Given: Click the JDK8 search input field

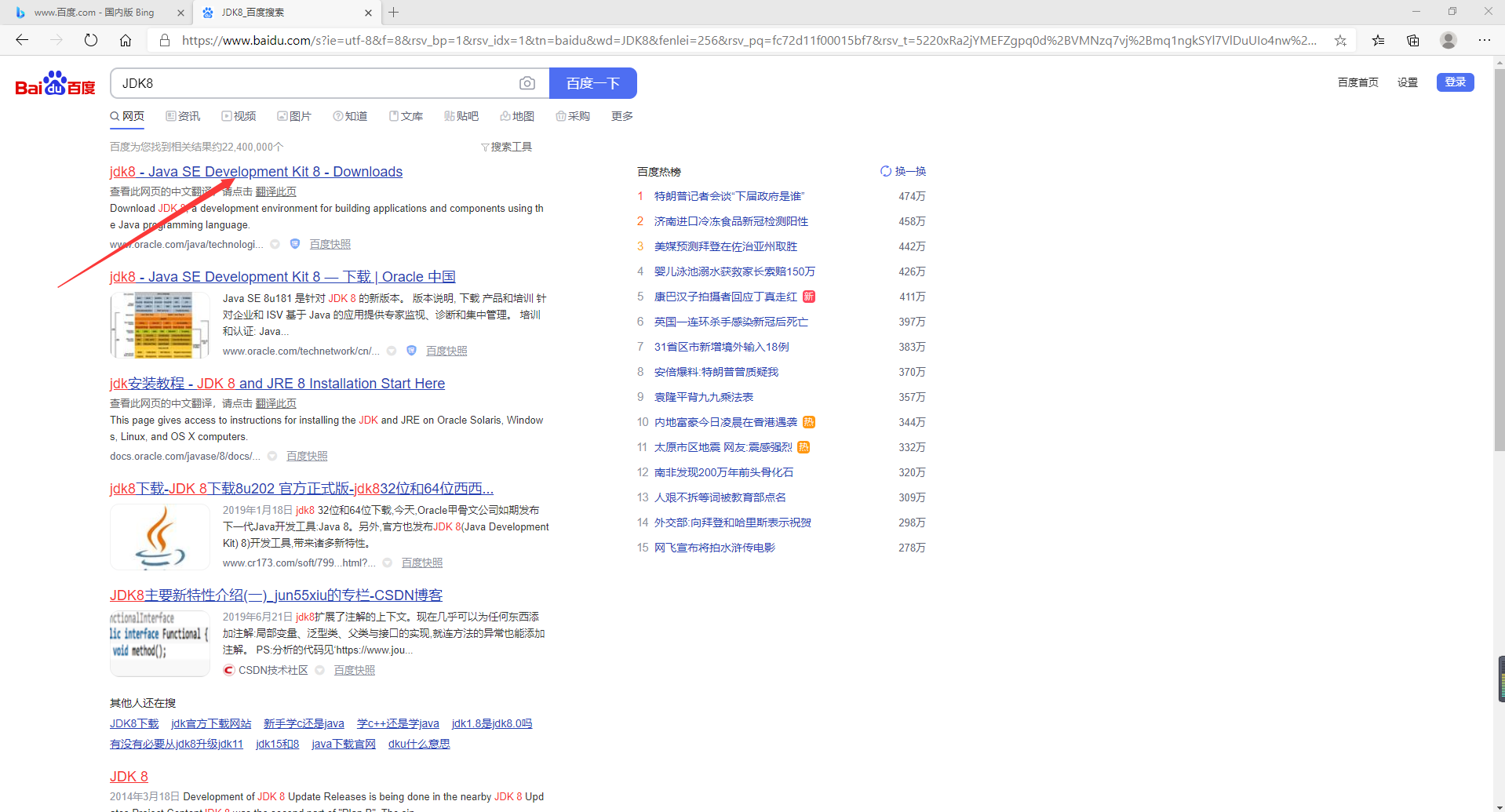Looking at the screenshot, I should (314, 83).
